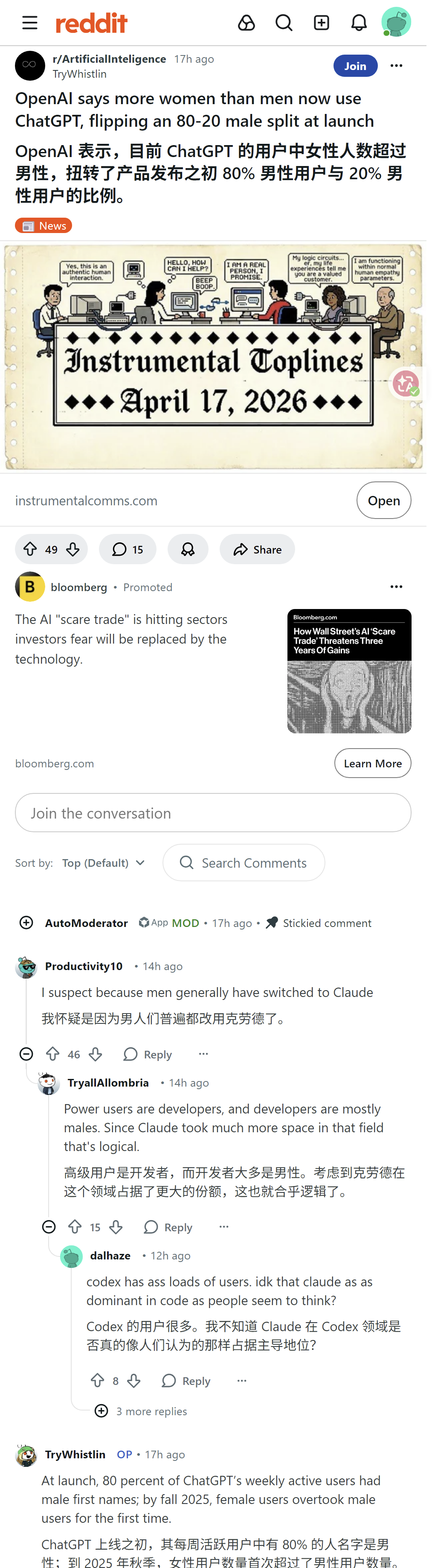Open the Sort by Top (Default) dropdown

[x=104, y=863]
